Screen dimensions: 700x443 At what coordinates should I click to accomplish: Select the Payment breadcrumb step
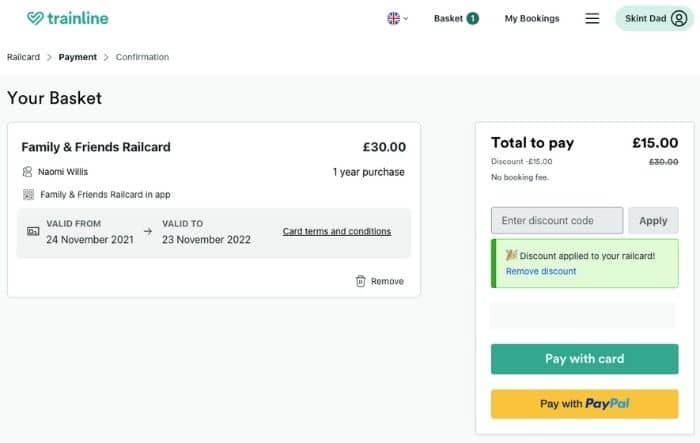point(78,57)
